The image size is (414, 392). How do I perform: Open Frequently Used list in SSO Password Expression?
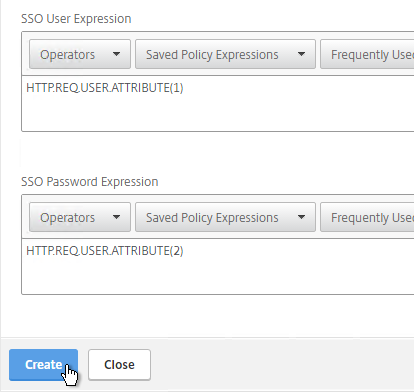(367, 217)
